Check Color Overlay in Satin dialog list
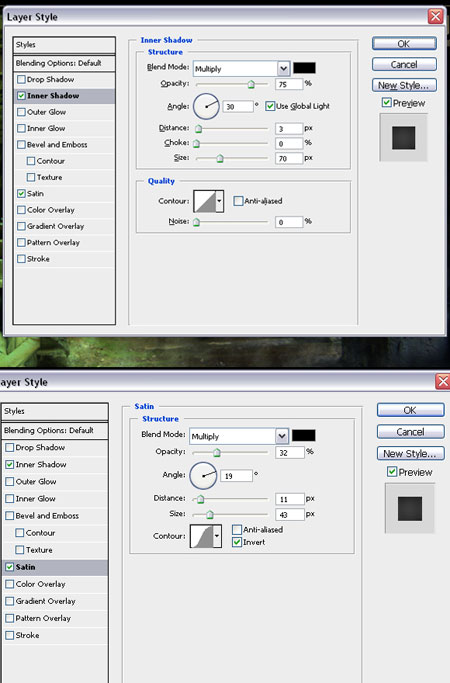The width and height of the screenshot is (450, 683). [10, 584]
